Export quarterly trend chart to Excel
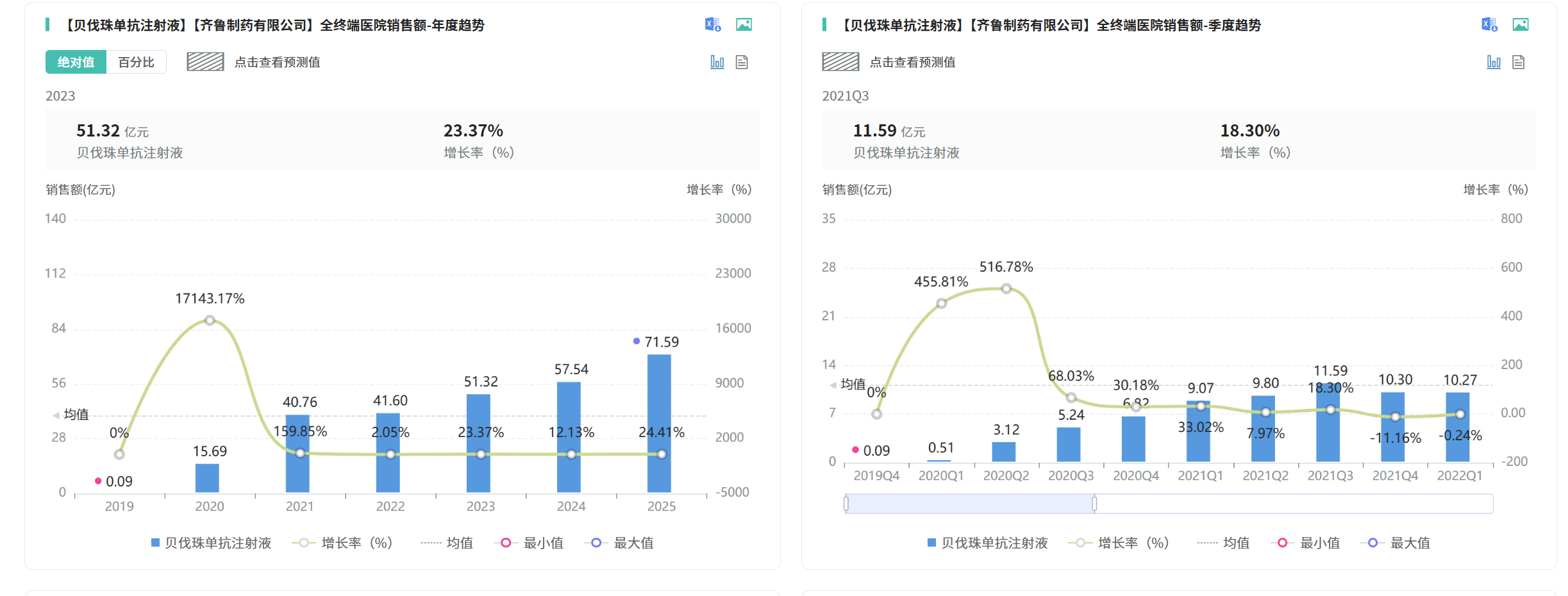The image size is (1568, 596). (x=1489, y=24)
